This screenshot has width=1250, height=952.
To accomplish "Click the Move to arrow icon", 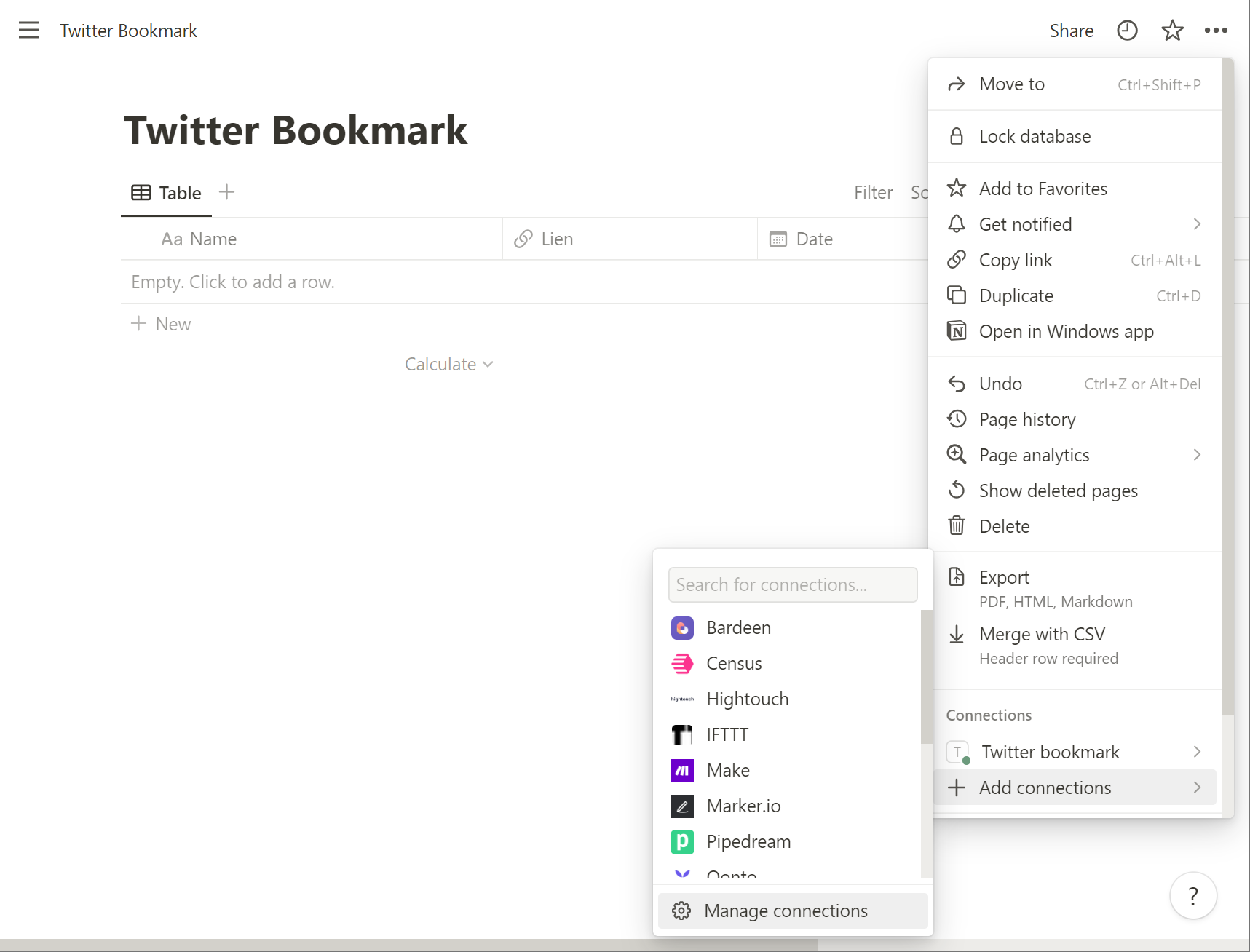I will [x=957, y=84].
